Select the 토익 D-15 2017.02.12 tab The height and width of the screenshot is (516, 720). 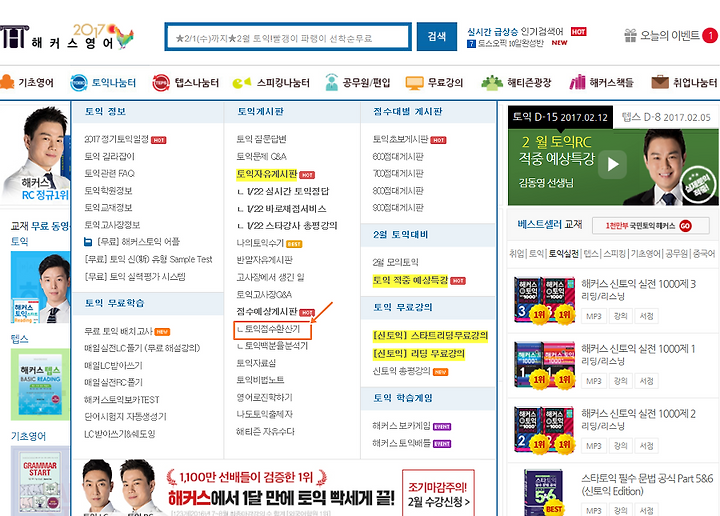pos(560,117)
